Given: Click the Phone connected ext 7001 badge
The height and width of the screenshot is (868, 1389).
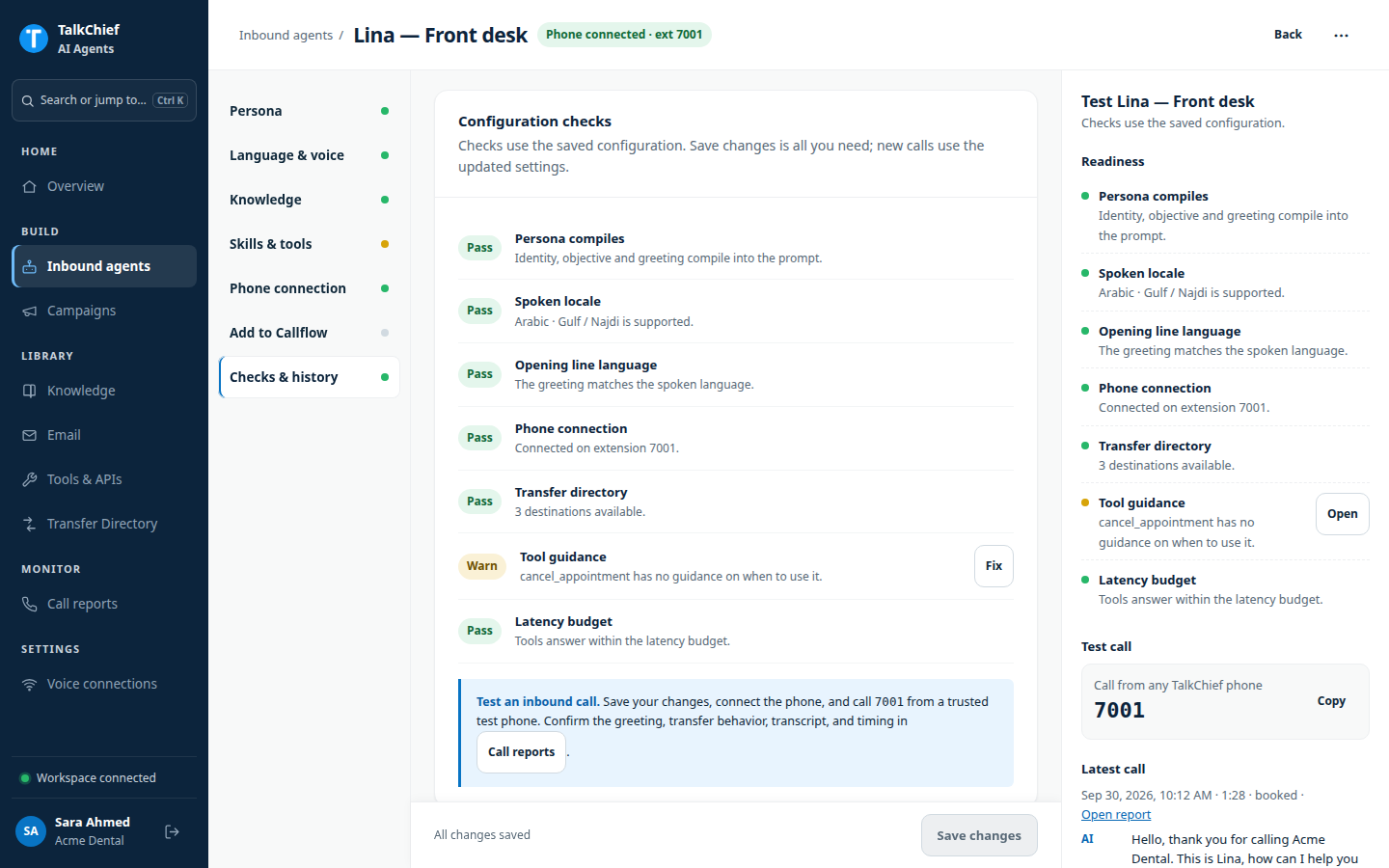Looking at the screenshot, I should (x=624, y=35).
